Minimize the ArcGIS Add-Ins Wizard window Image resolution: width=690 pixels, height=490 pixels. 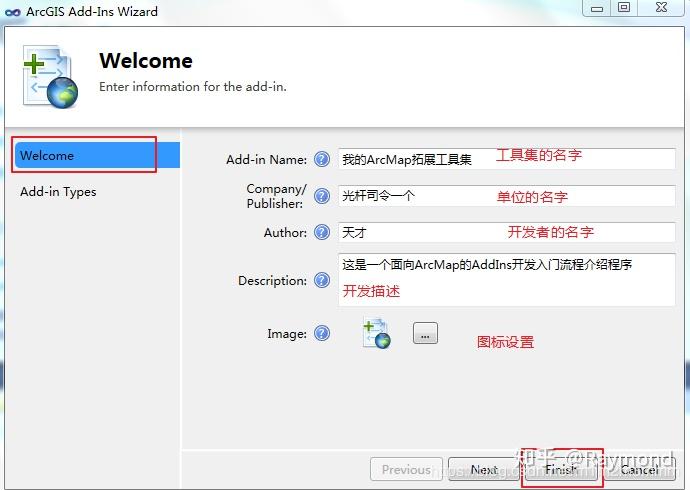597,8
